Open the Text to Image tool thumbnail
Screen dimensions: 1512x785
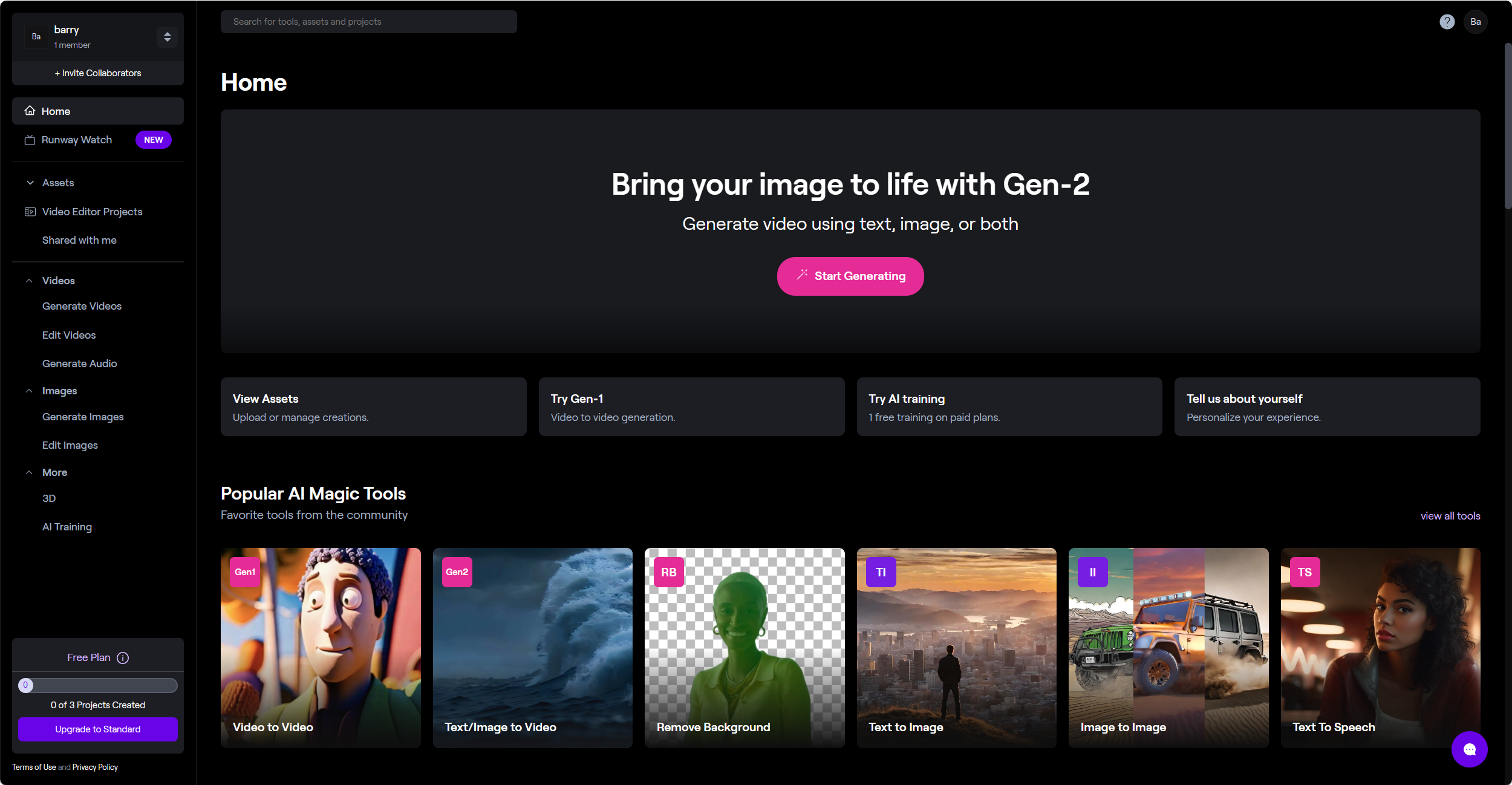pyautogui.click(x=957, y=648)
